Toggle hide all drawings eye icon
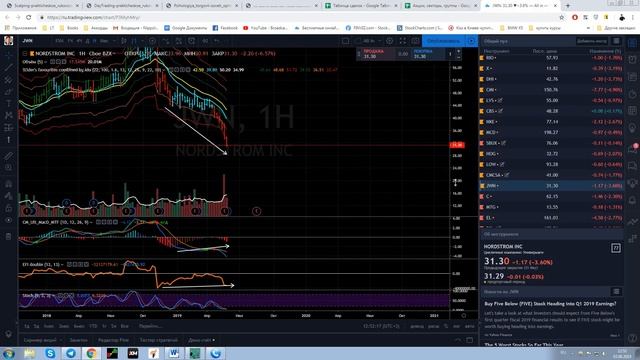The image size is (640, 360). coord(9,220)
